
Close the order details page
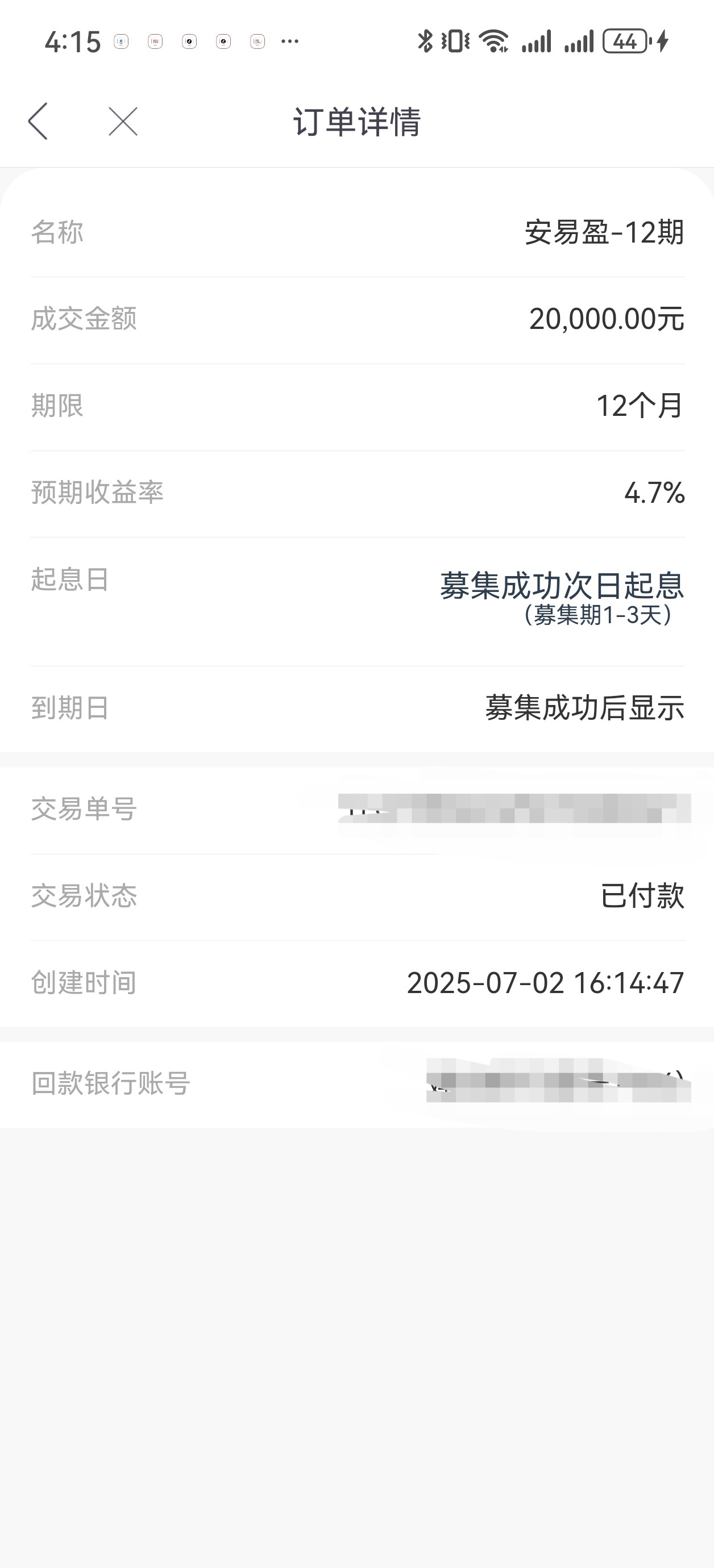[x=123, y=120]
